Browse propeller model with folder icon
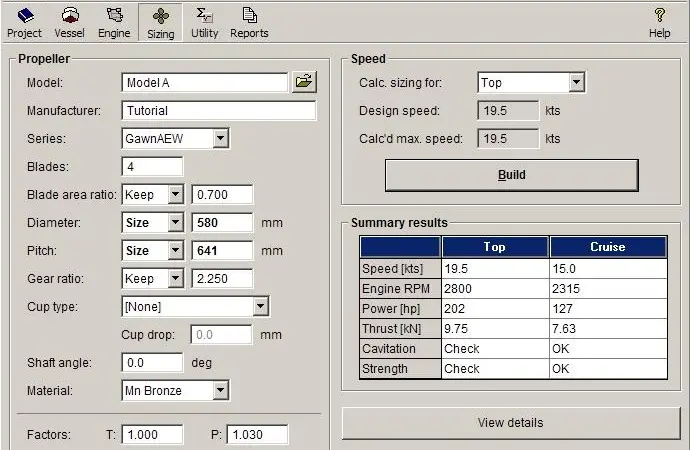This screenshot has height=450, width=690. pos(304,82)
